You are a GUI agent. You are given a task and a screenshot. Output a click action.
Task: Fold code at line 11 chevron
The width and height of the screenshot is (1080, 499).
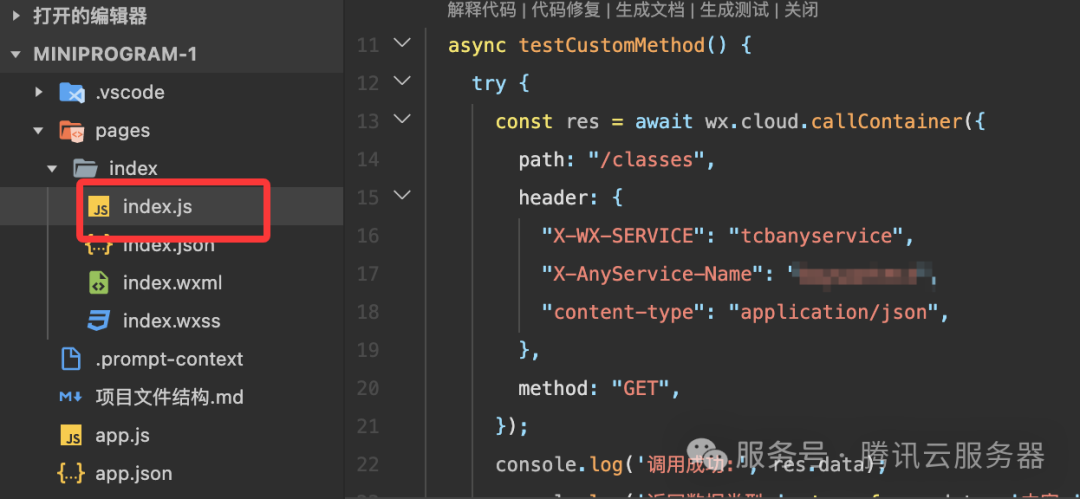[402, 43]
